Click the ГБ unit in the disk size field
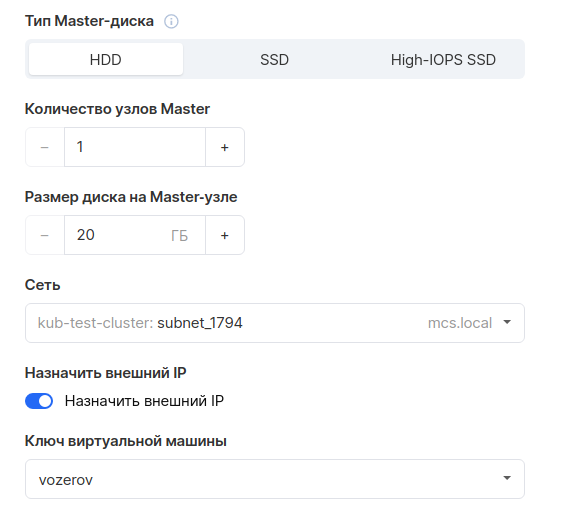 pyautogui.click(x=180, y=236)
